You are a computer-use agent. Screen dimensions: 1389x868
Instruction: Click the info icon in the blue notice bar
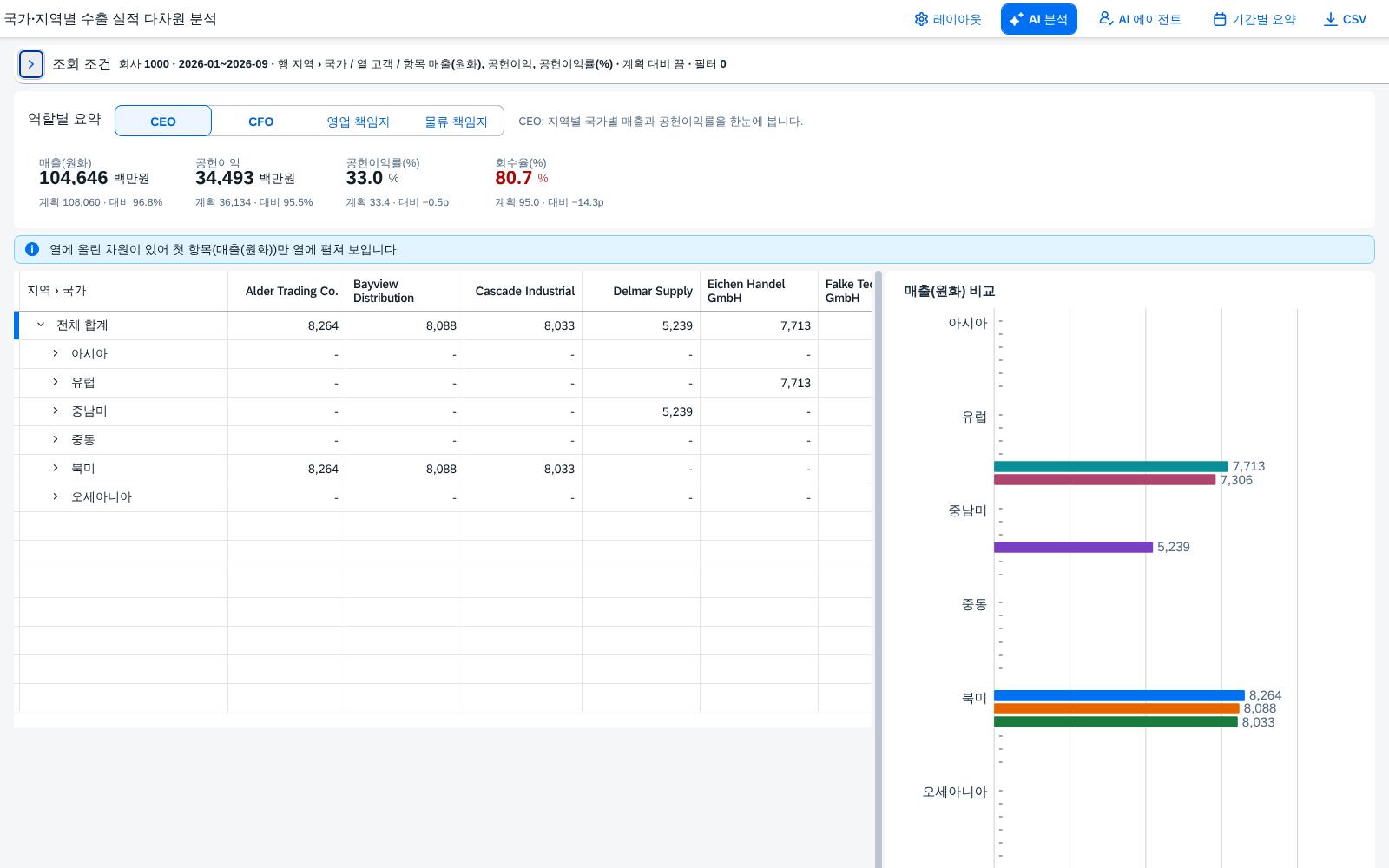(32, 249)
